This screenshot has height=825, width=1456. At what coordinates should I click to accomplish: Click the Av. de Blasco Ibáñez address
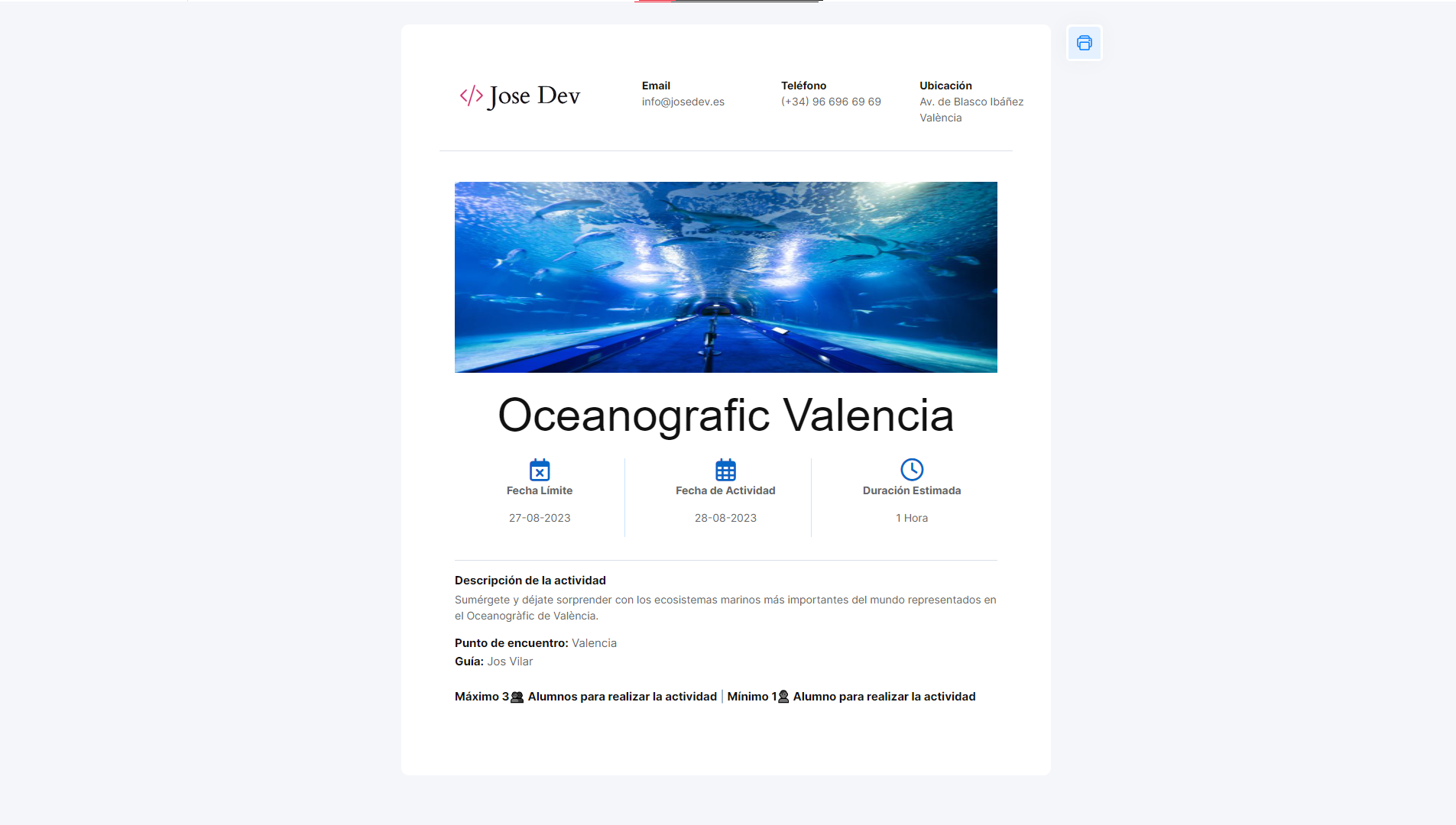(x=971, y=102)
